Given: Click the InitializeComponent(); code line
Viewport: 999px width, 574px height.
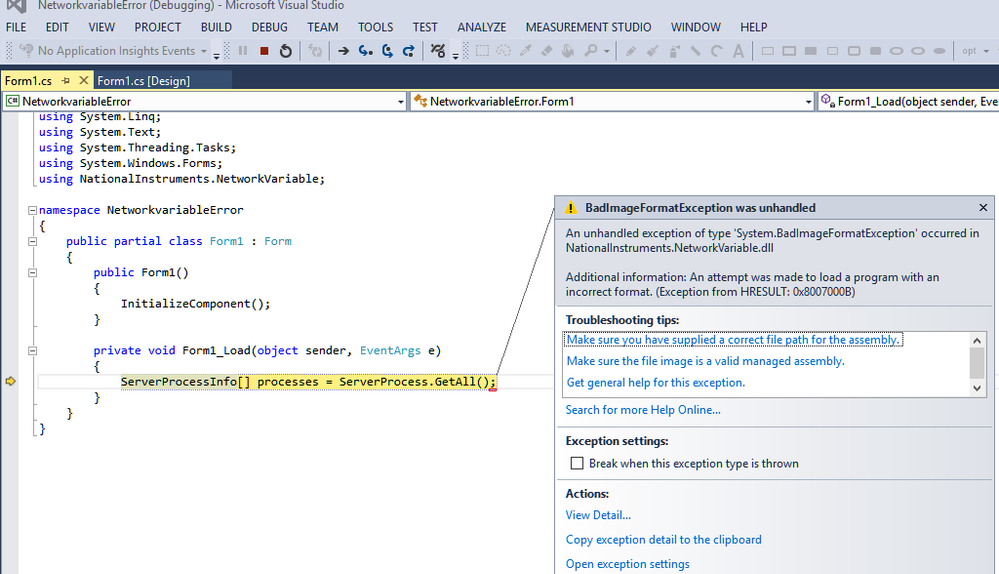Looking at the screenshot, I should (x=196, y=304).
